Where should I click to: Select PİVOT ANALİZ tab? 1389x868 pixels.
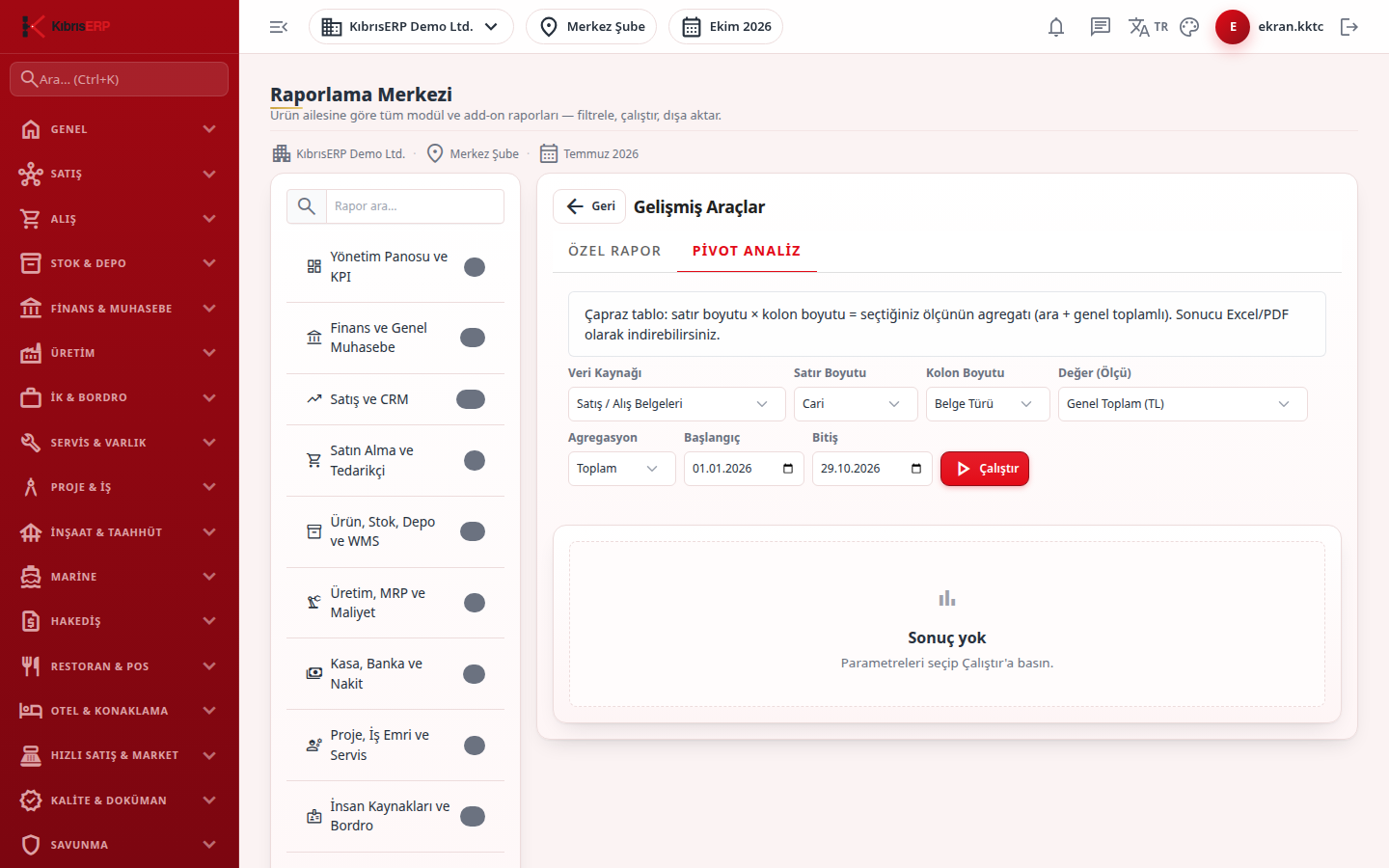tap(747, 251)
